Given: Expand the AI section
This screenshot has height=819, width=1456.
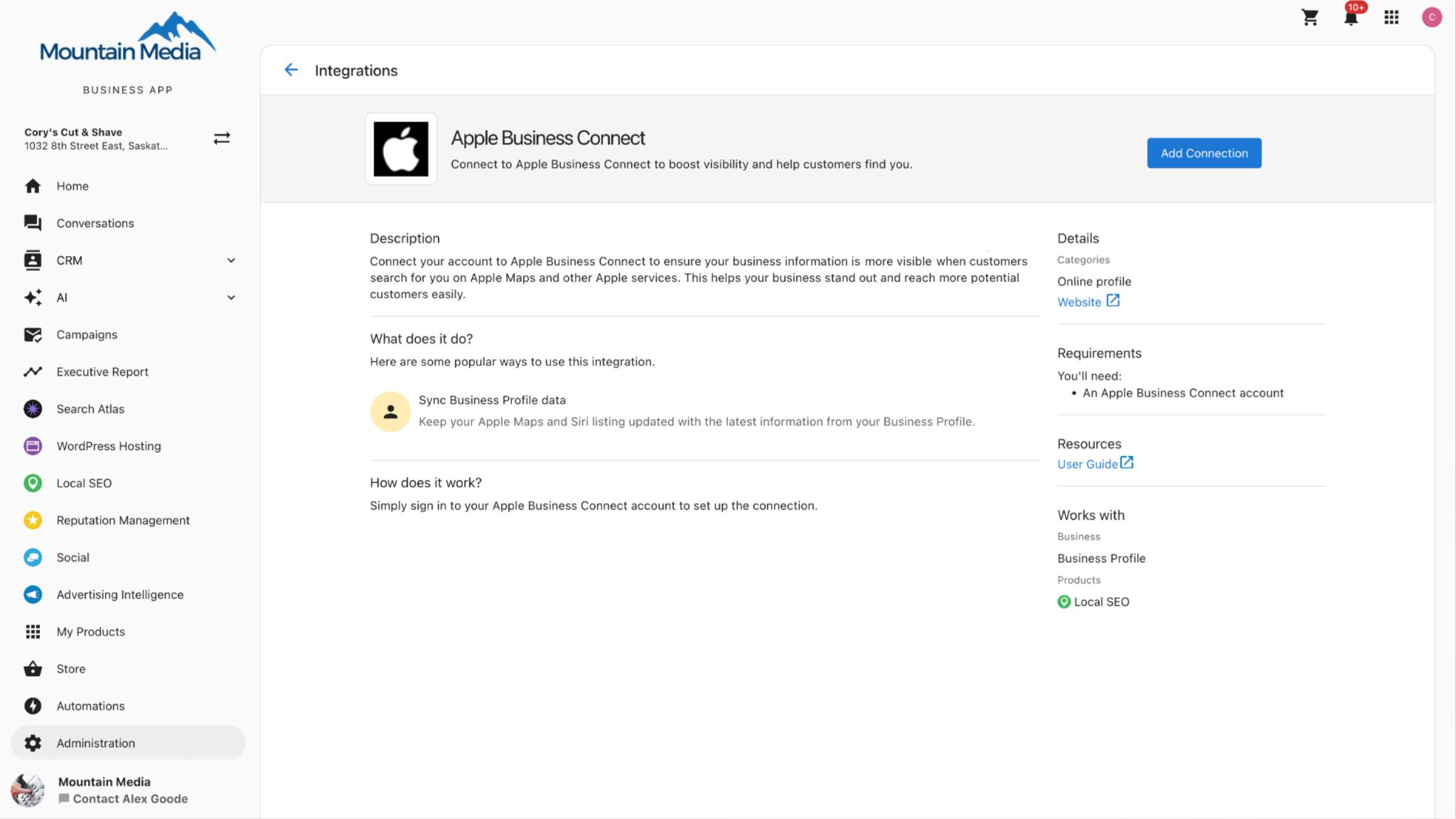Looking at the screenshot, I should click(230, 297).
